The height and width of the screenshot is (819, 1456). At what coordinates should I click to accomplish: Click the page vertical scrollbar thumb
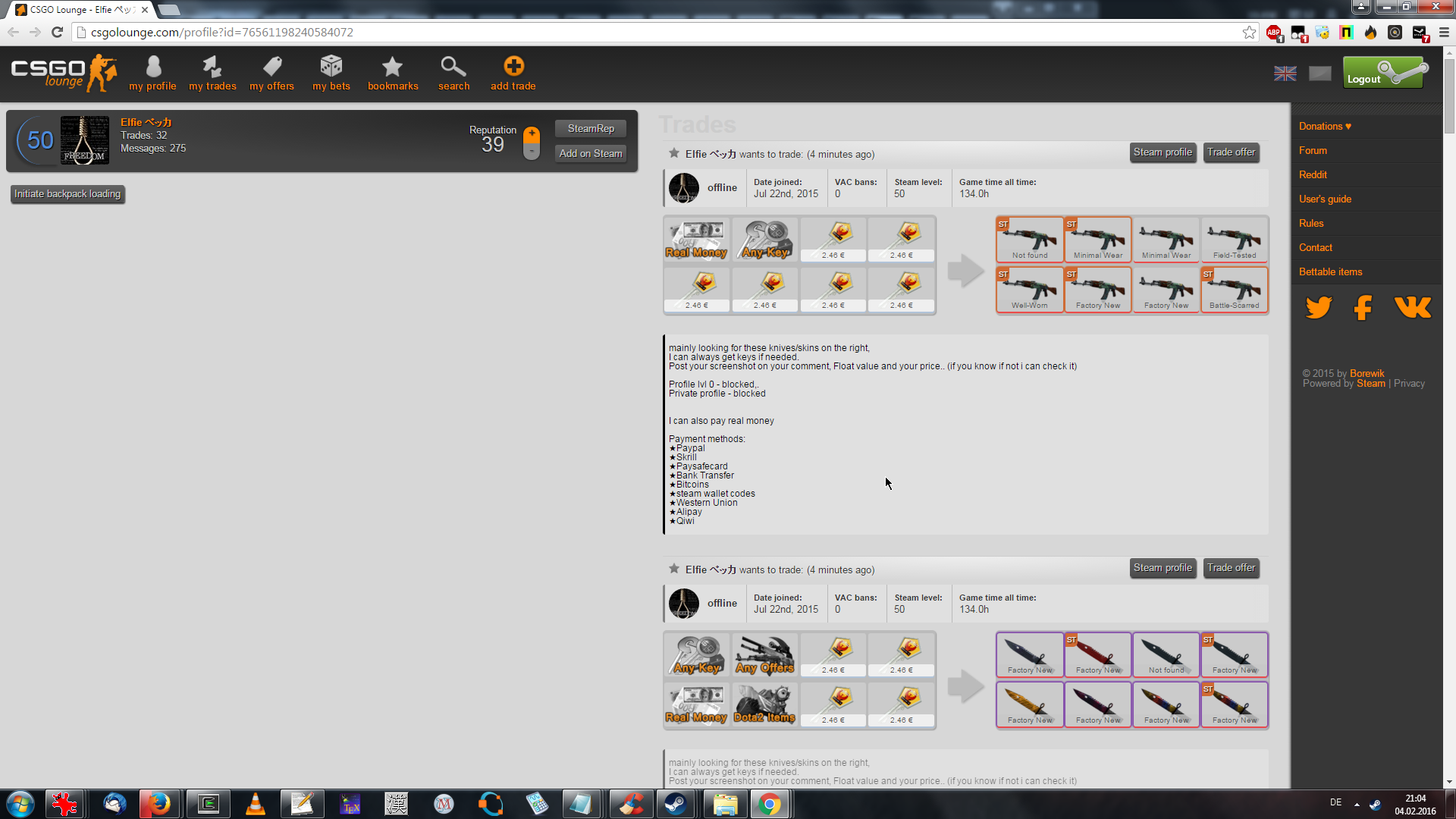pos(1449,95)
